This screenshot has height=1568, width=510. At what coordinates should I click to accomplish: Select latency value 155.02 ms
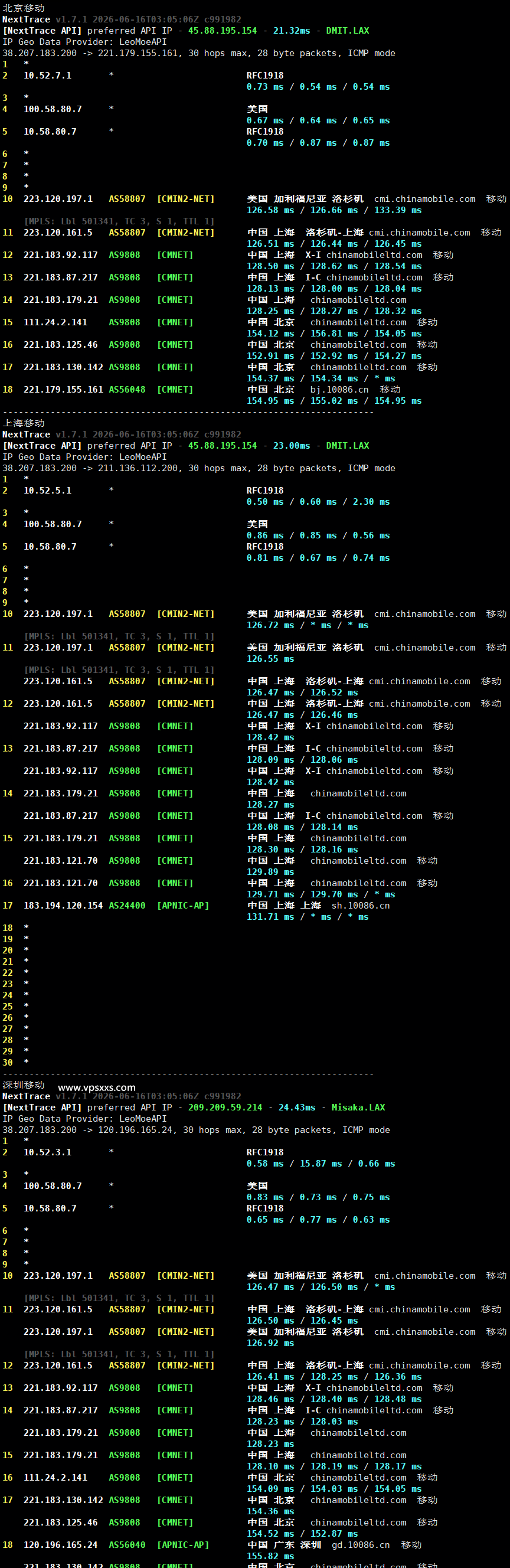[334, 401]
